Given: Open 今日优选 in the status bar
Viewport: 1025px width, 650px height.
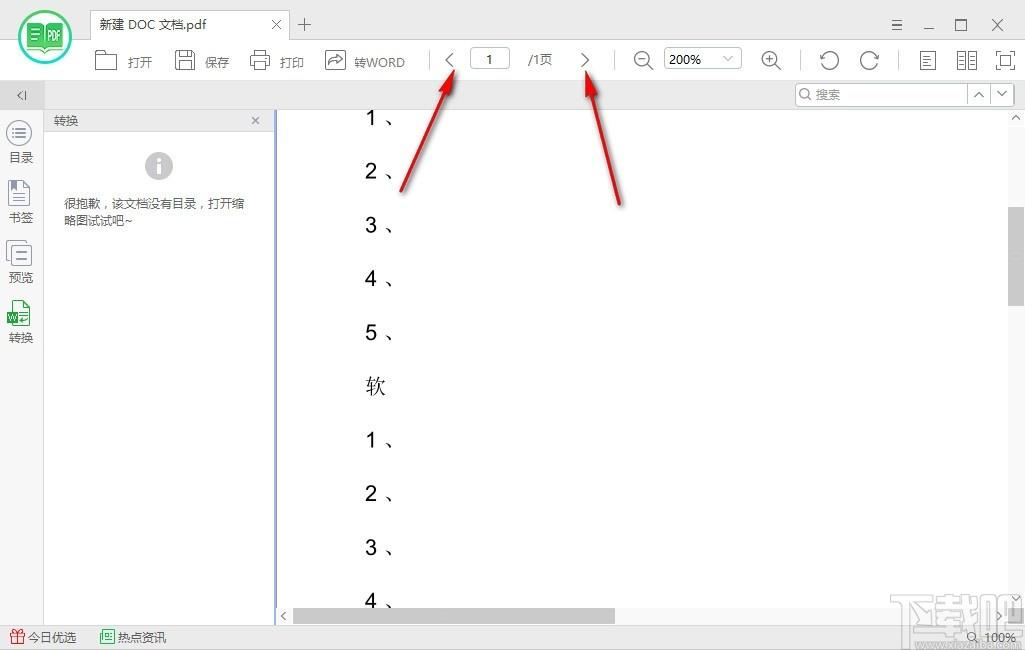Looking at the screenshot, I should click(x=43, y=637).
